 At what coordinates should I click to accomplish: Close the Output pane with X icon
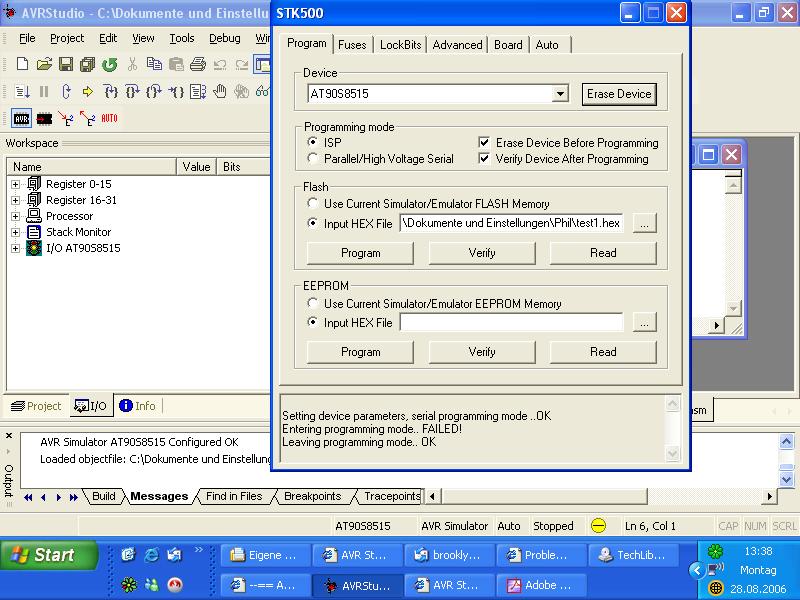coord(9,436)
